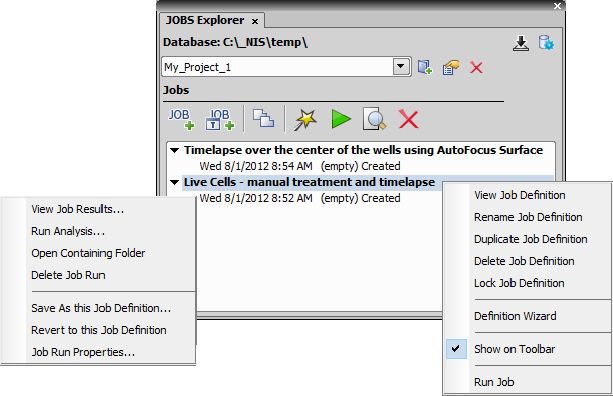This screenshot has height=396, width=613.
Task: Toggle the Show on Toolbar checkmark
Action: point(456,349)
